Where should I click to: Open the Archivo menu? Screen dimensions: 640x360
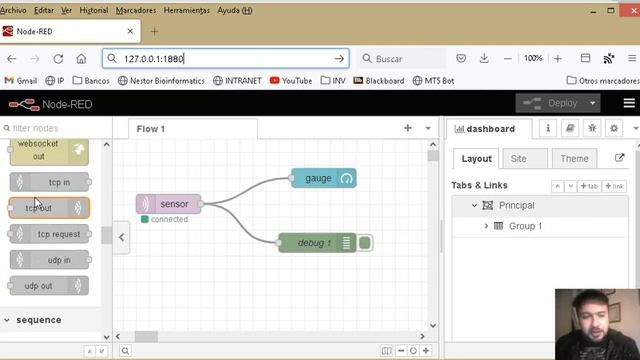click(x=13, y=10)
